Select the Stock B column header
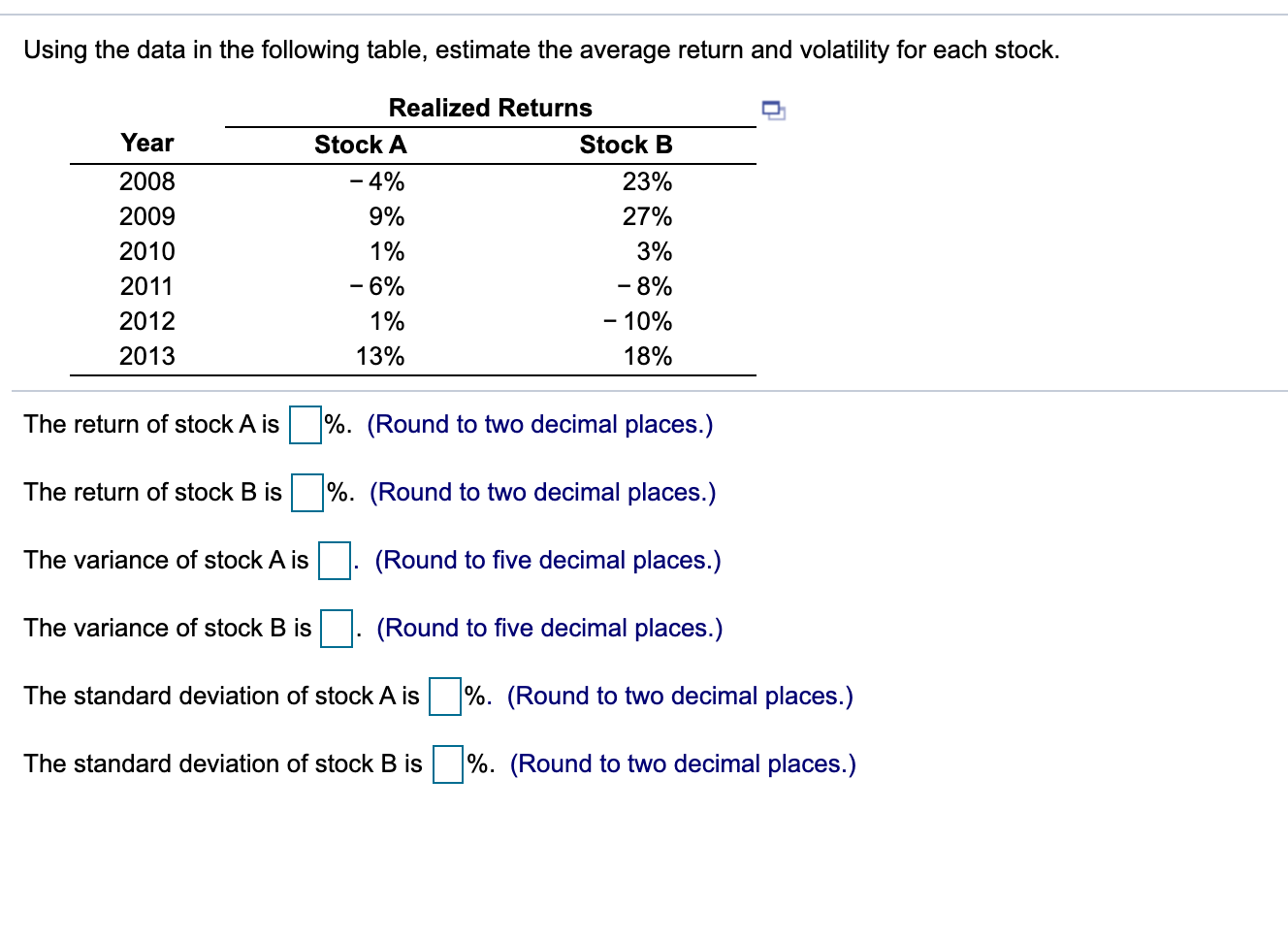This screenshot has height=941, width=1288. coord(626,144)
